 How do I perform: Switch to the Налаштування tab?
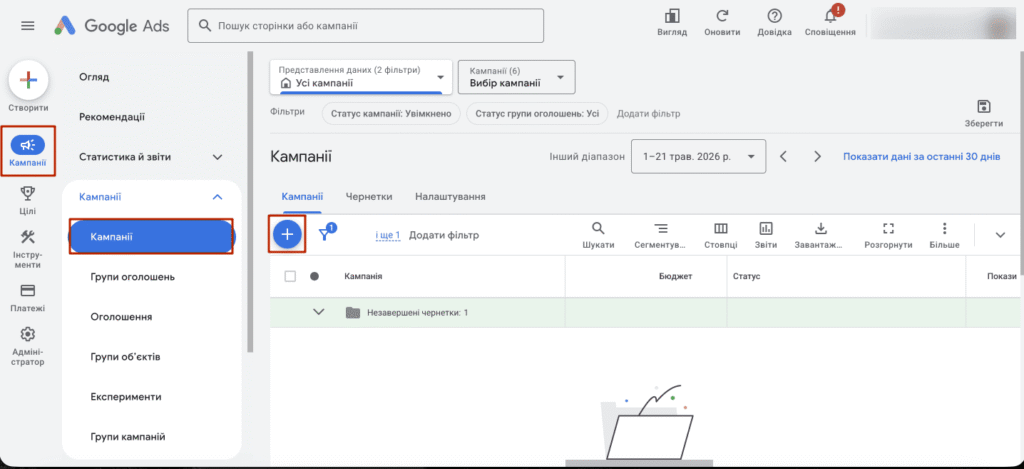pyautogui.click(x=450, y=197)
